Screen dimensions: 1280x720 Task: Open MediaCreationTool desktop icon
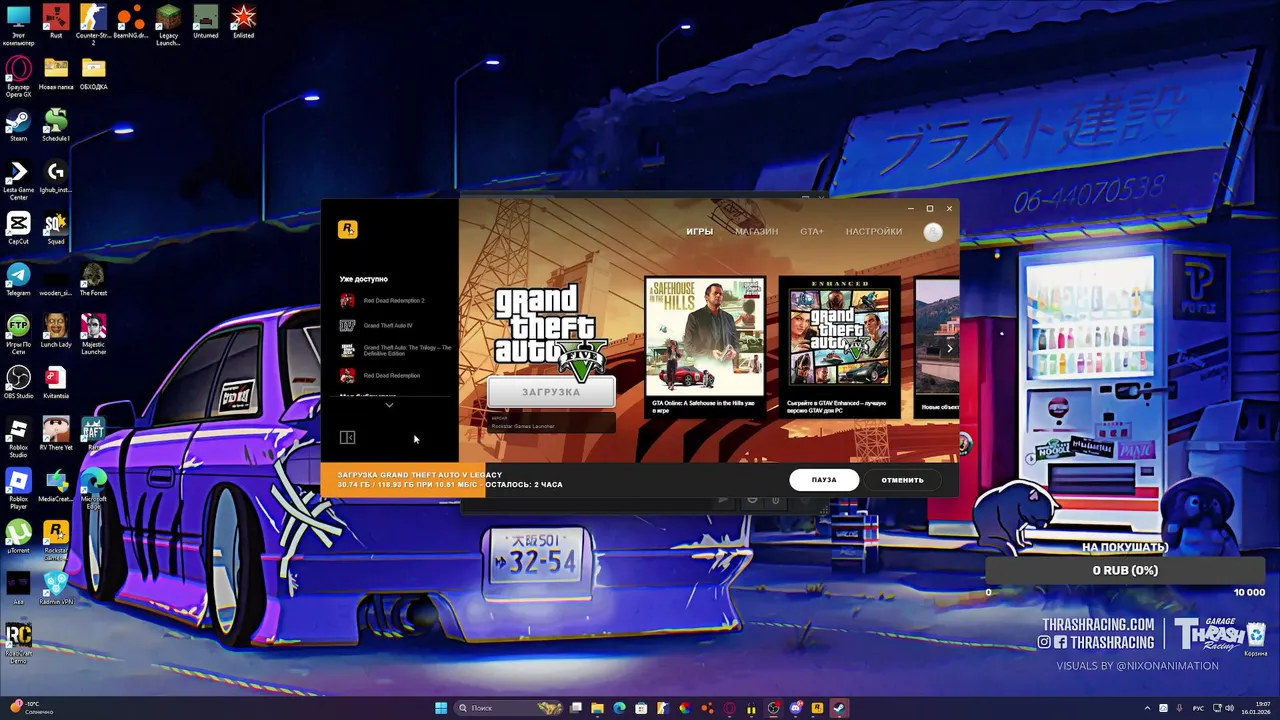pos(56,487)
